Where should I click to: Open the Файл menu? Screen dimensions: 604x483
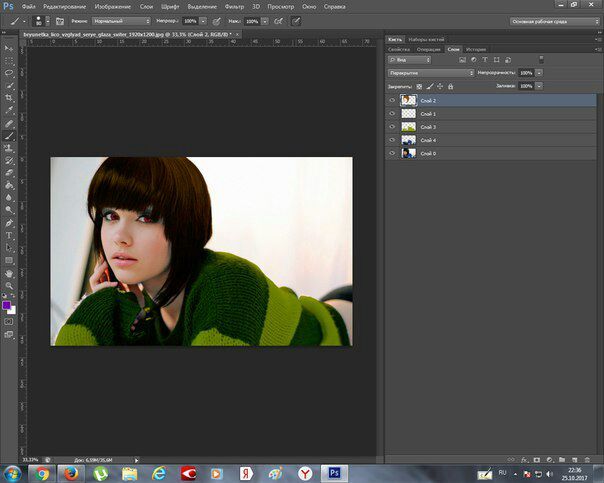tap(29, 7)
